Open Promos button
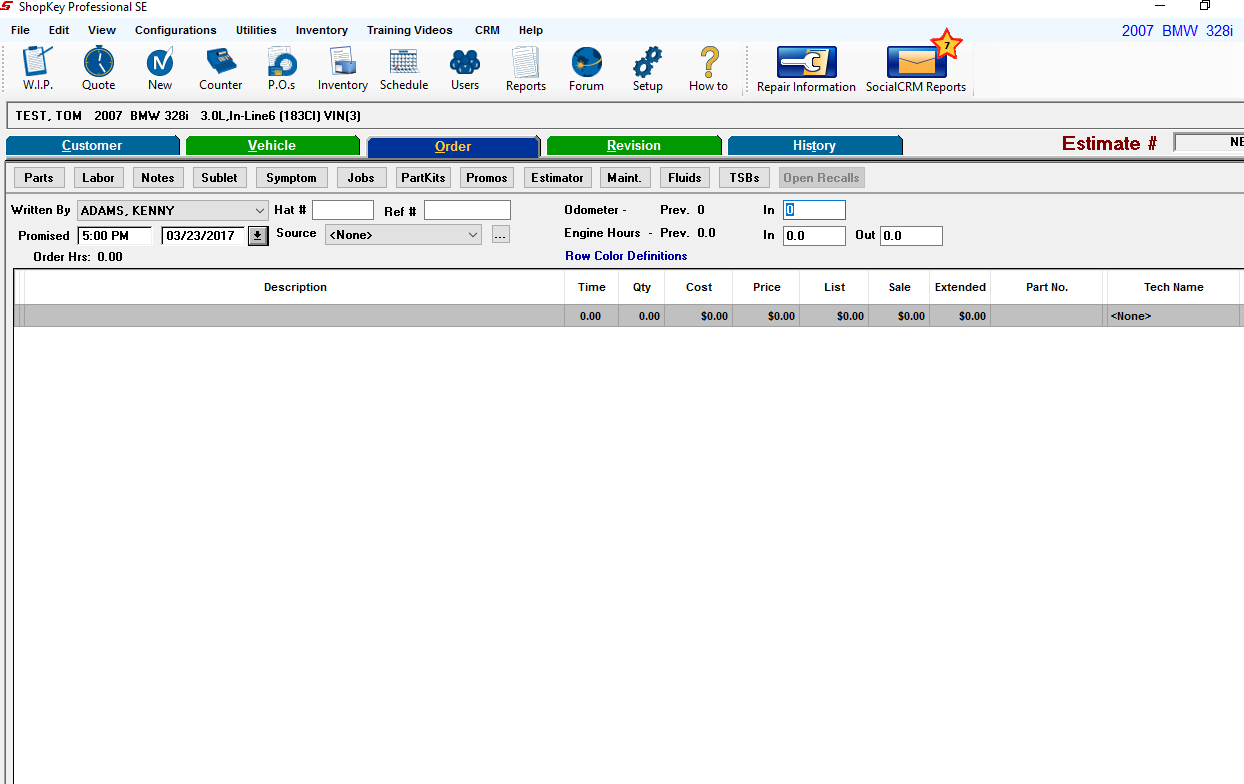The image size is (1244, 784). (x=487, y=178)
